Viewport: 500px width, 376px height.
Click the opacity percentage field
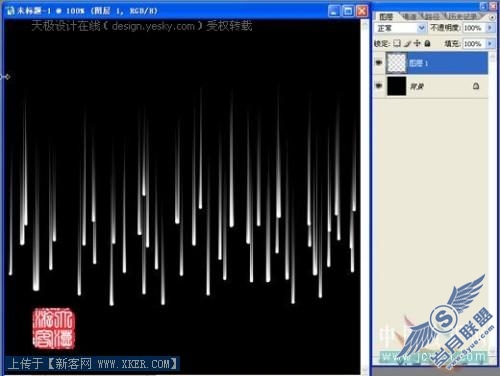click(474, 28)
